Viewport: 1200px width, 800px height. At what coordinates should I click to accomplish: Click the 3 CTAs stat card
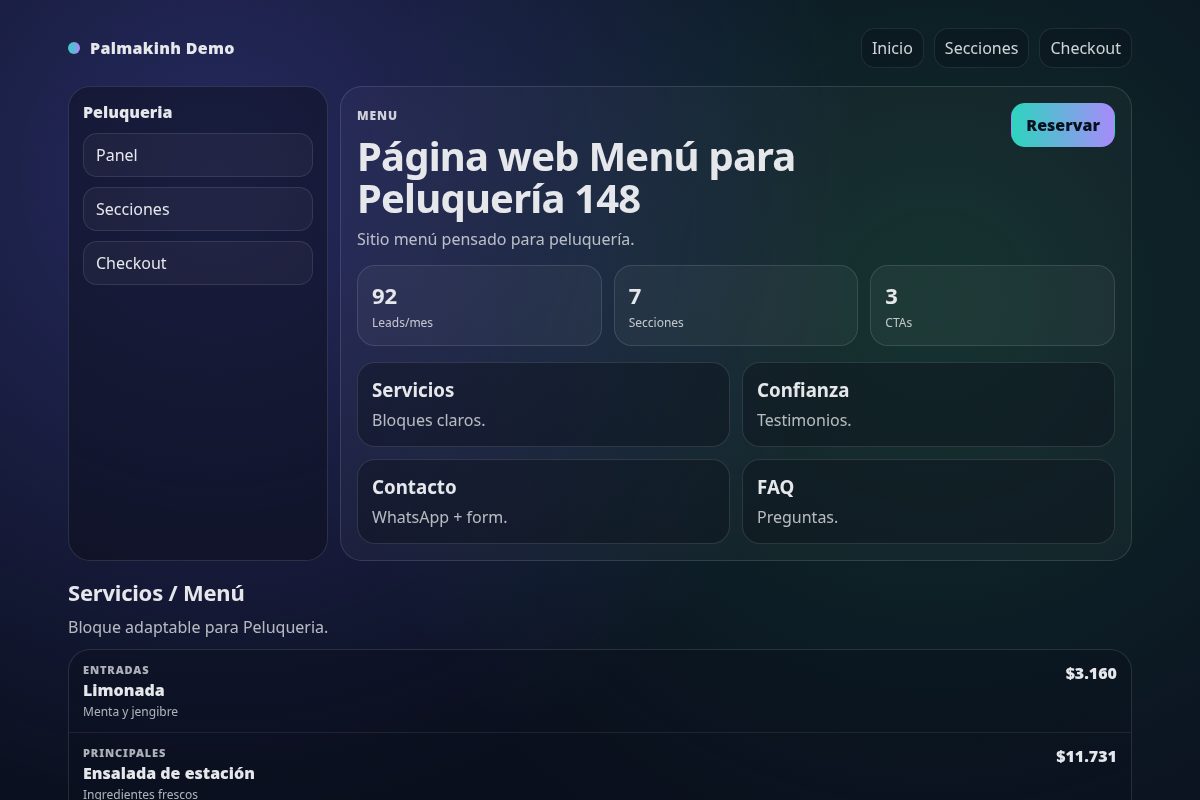(x=992, y=305)
